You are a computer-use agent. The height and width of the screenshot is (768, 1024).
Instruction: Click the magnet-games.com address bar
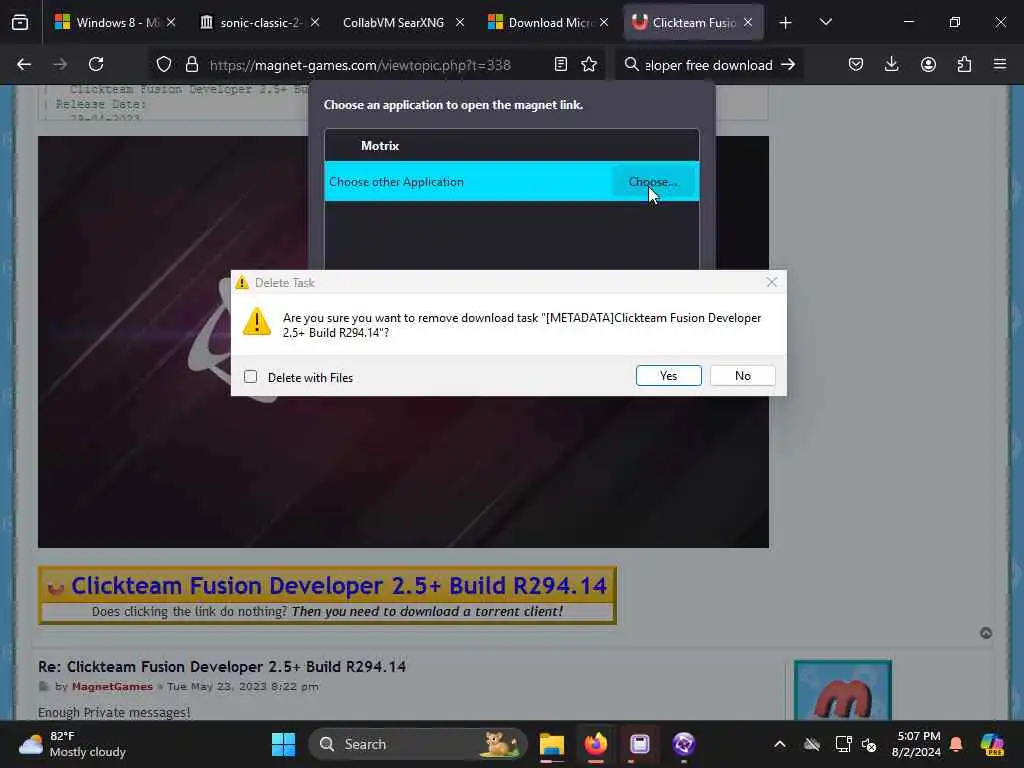pyautogui.click(x=360, y=65)
